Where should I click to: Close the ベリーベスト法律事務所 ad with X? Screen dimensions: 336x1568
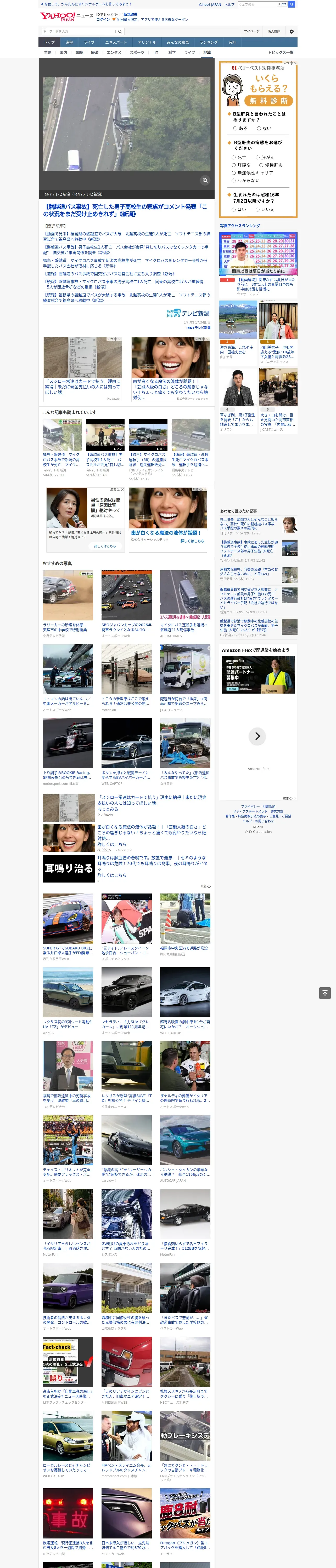coord(295,63)
